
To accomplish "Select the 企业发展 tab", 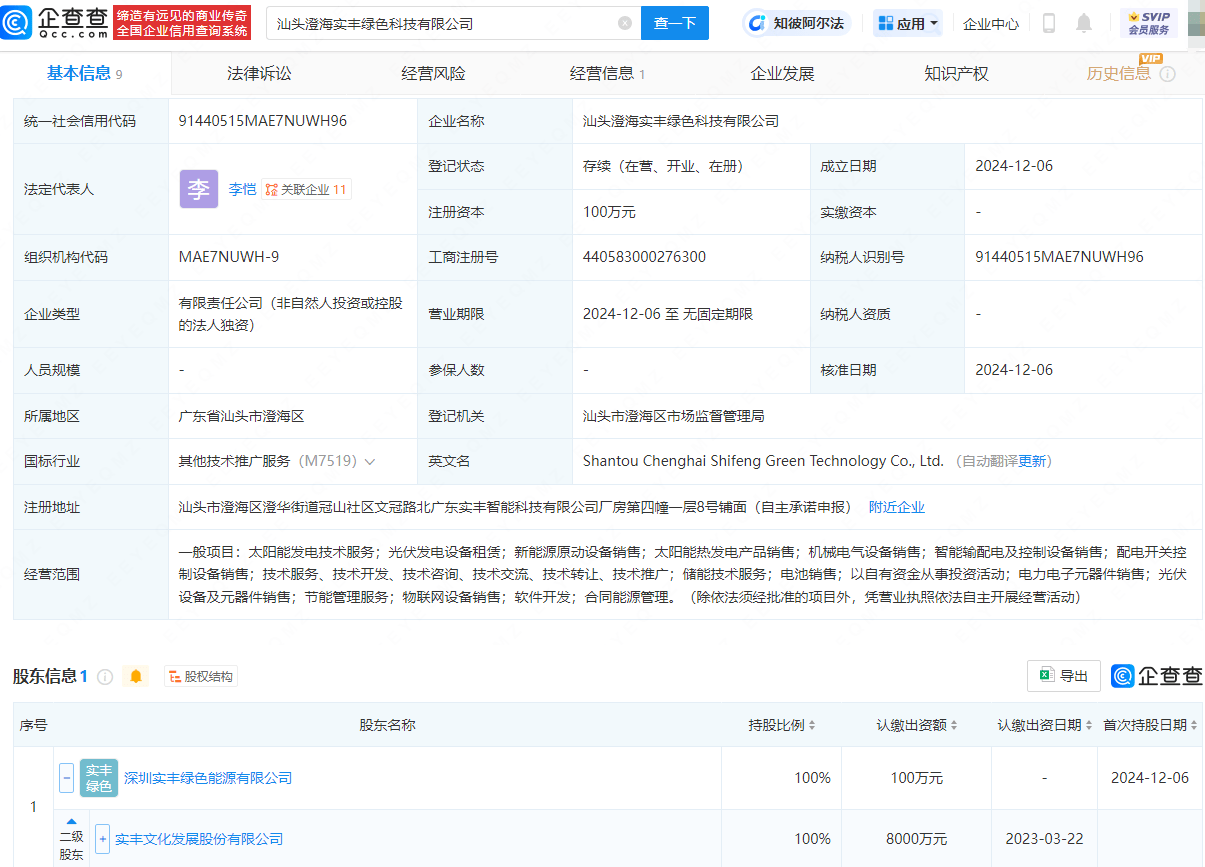I will point(782,73).
